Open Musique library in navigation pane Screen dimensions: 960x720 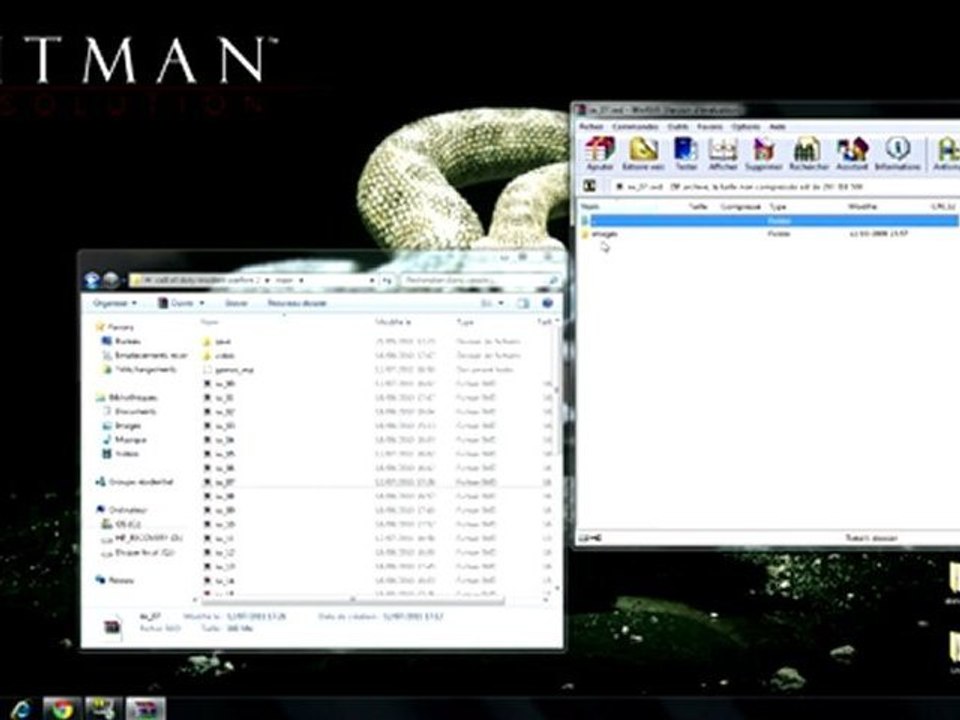[124, 440]
